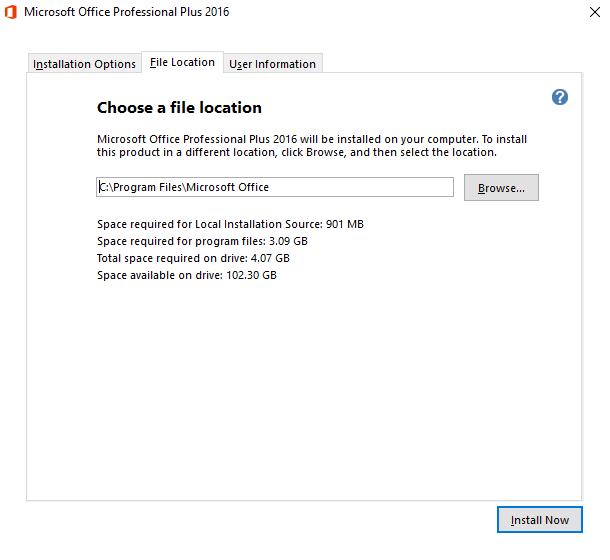Image resolution: width=610 pixels, height=560 pixels.
Task: Click 'Space required for Local Installation Source: 901 MB'
Action: point(230,224)
